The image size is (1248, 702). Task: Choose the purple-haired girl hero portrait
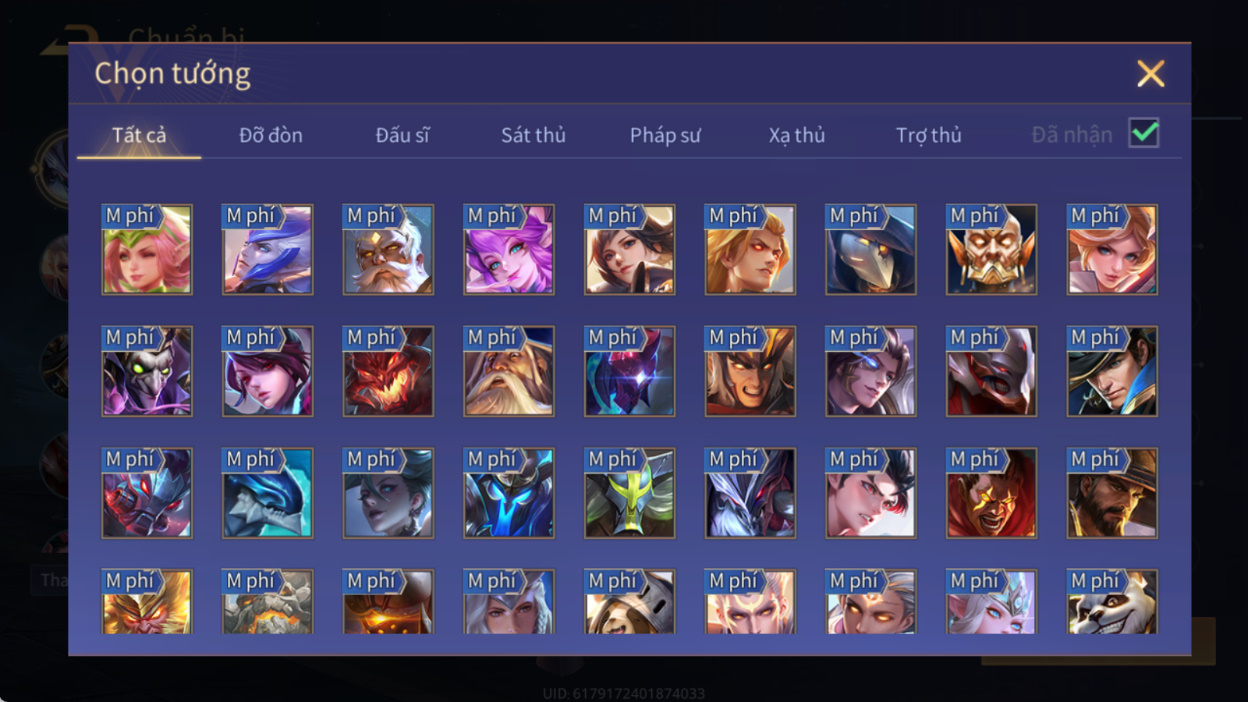[509, 250]
